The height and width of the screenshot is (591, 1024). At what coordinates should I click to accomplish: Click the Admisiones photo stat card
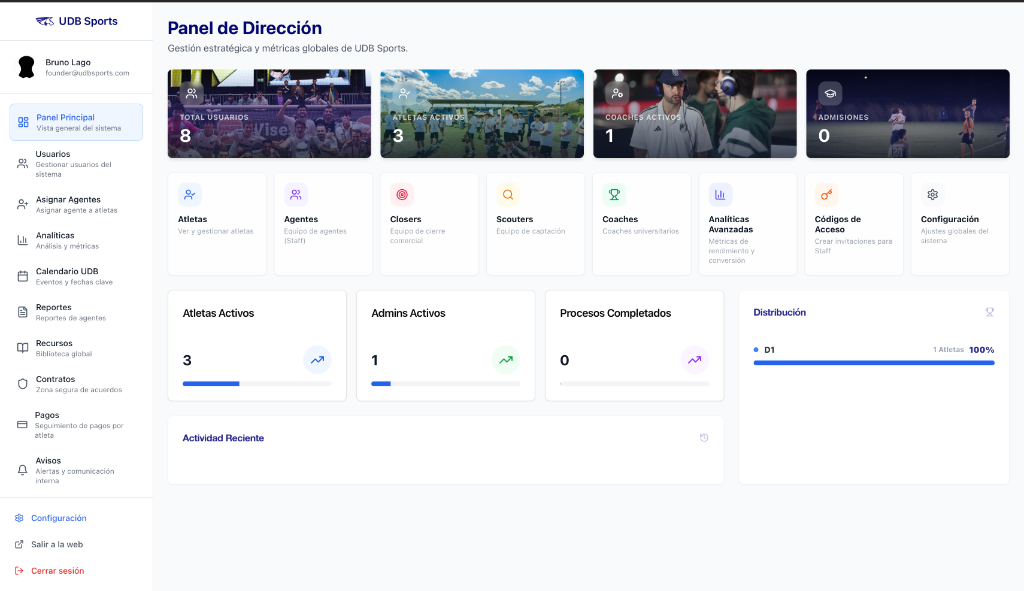point(908,114)
